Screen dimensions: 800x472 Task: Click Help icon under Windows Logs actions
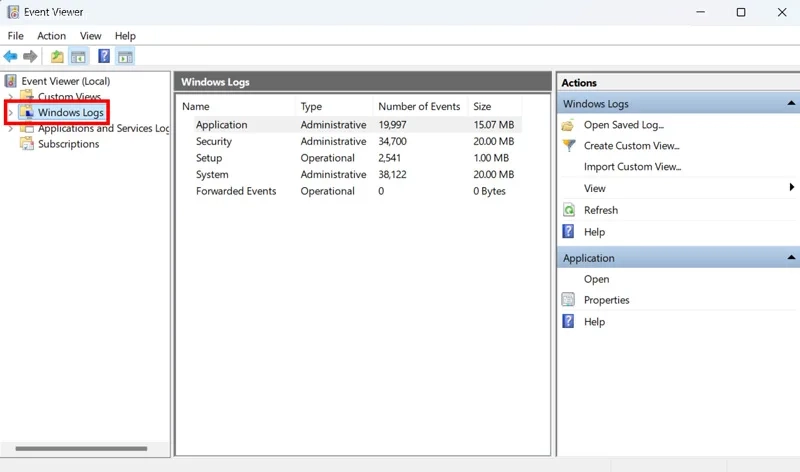(x=568, y=232)
